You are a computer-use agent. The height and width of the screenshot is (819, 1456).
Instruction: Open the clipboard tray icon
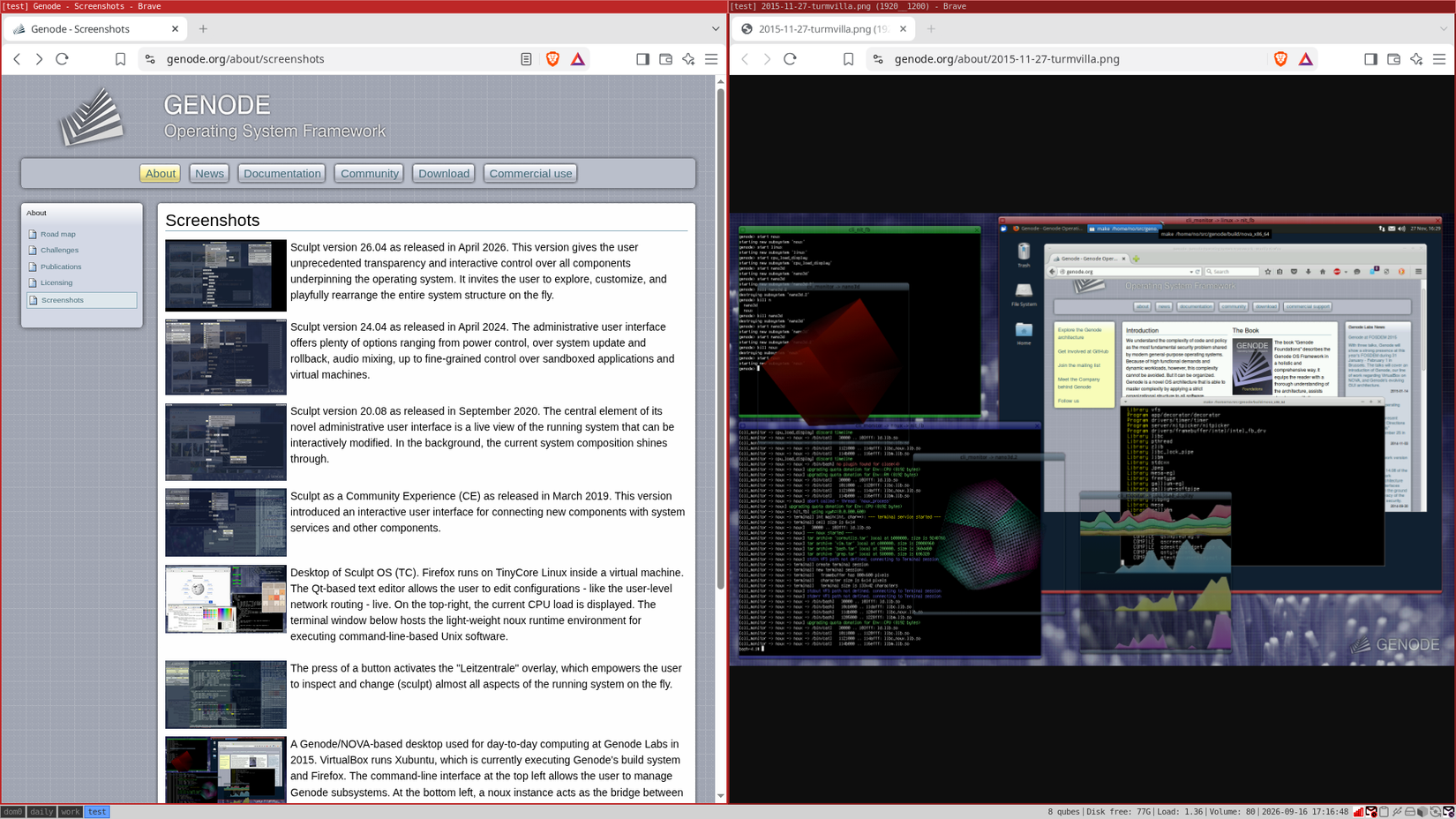[x=1385, y=812]
